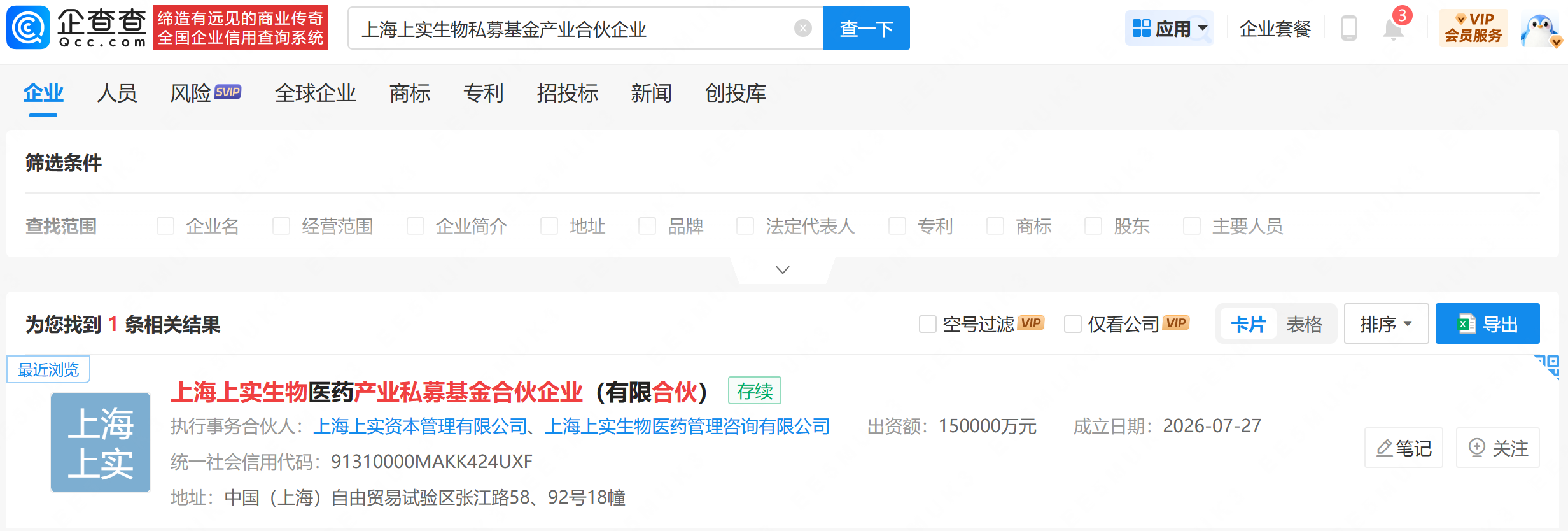Click the Qcc.com logo icon
Image resolution: width=1568 pixels, height=531 pixels.
pyautogui.click(x=28, y=27)
